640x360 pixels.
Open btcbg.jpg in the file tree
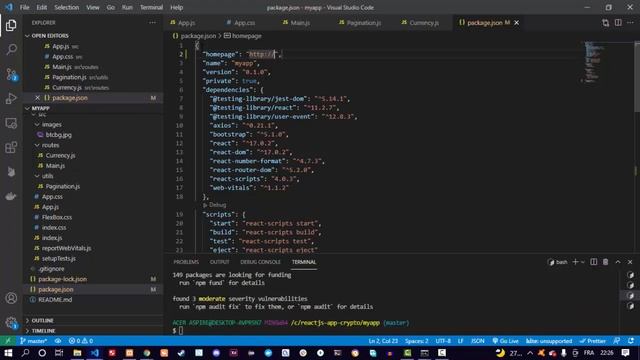(x=58, y=135)
